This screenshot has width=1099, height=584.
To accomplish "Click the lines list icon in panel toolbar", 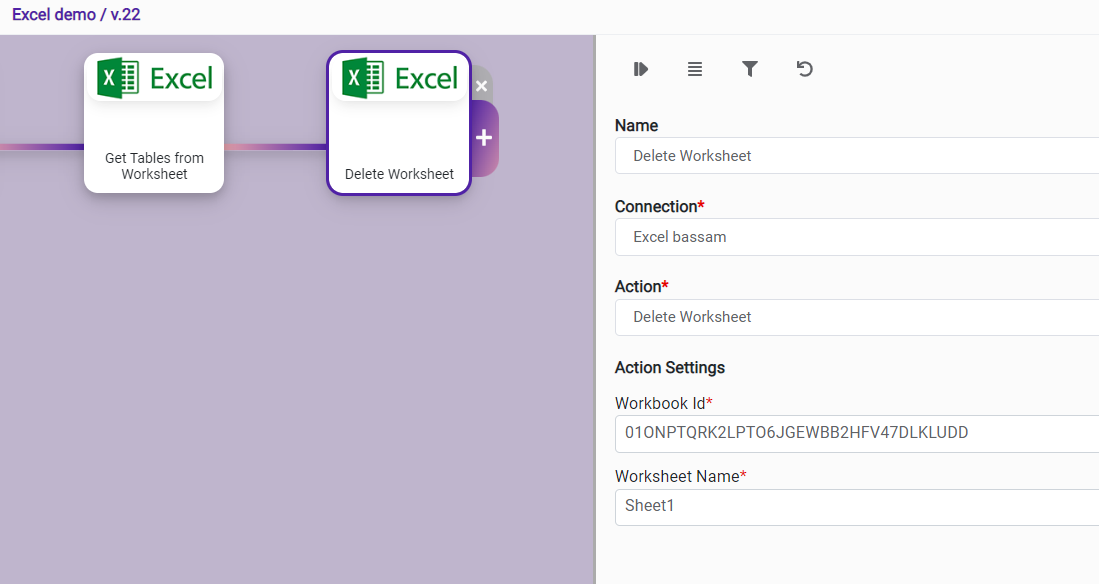I will 695,69.
